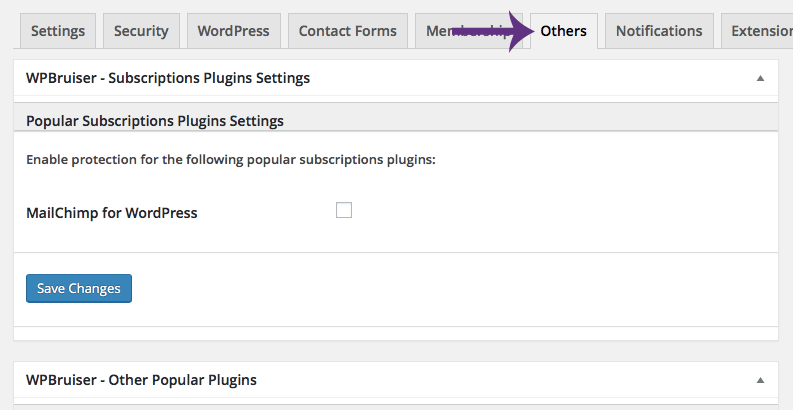The width and height of the screenshot is (793, 410).
Task: Click the empty strip beneath the Save Changes section
Action: point(396,333)
